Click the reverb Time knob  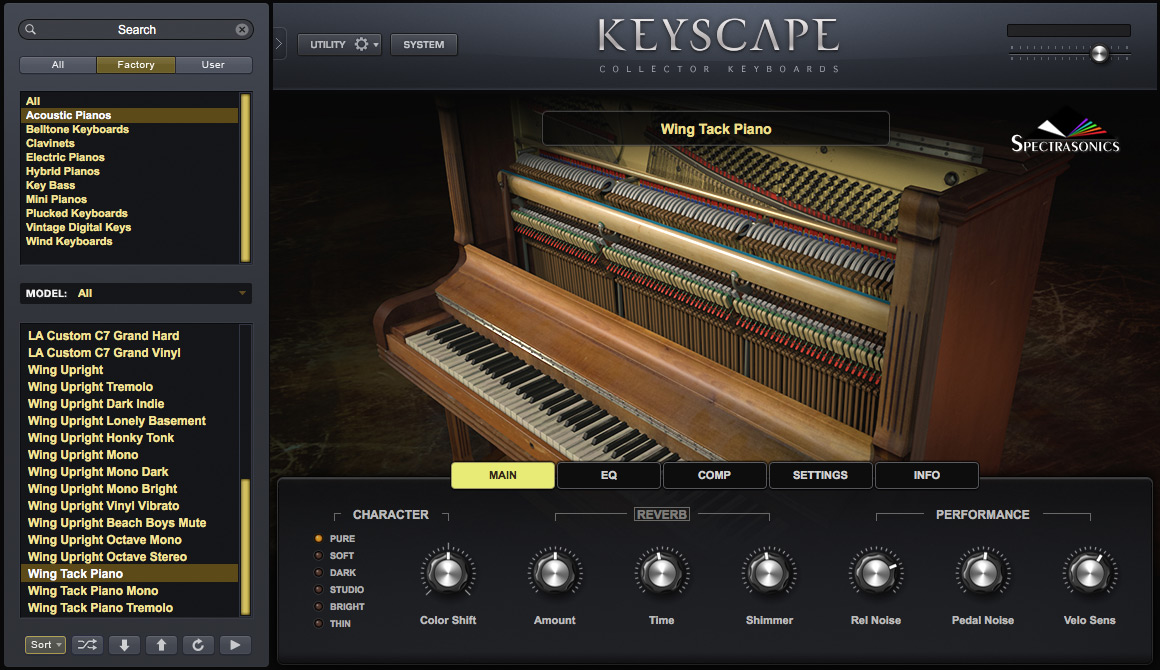pos(661,573)
